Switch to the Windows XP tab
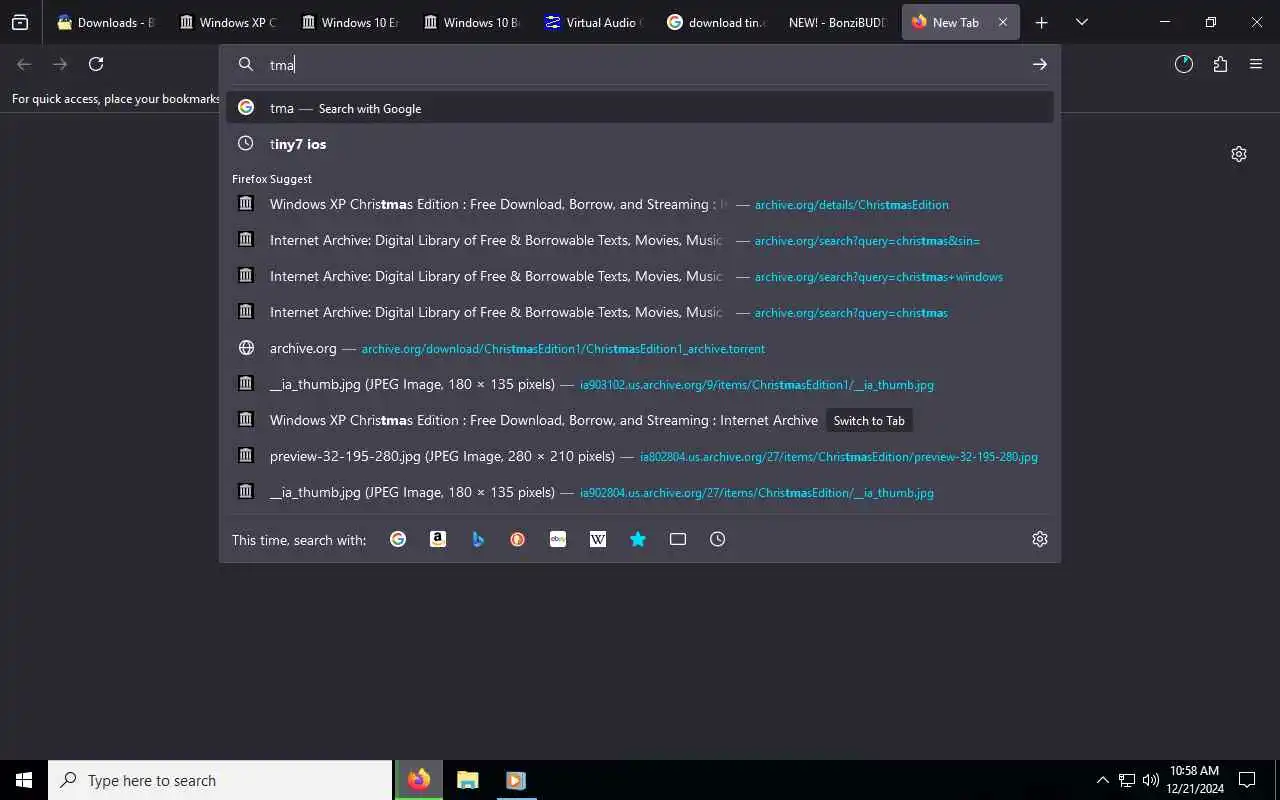This screenshot has height=800, width=1280. 229,22
